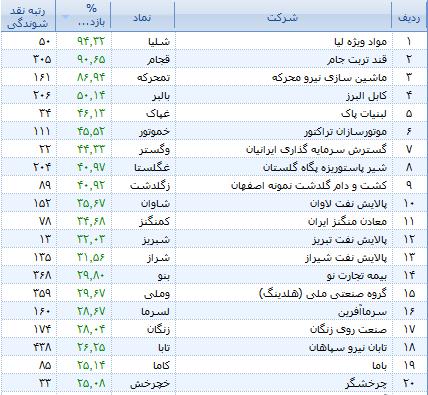Click symbol شبریز
Screen dimensions: 428x395
click(x=156, y=240)
